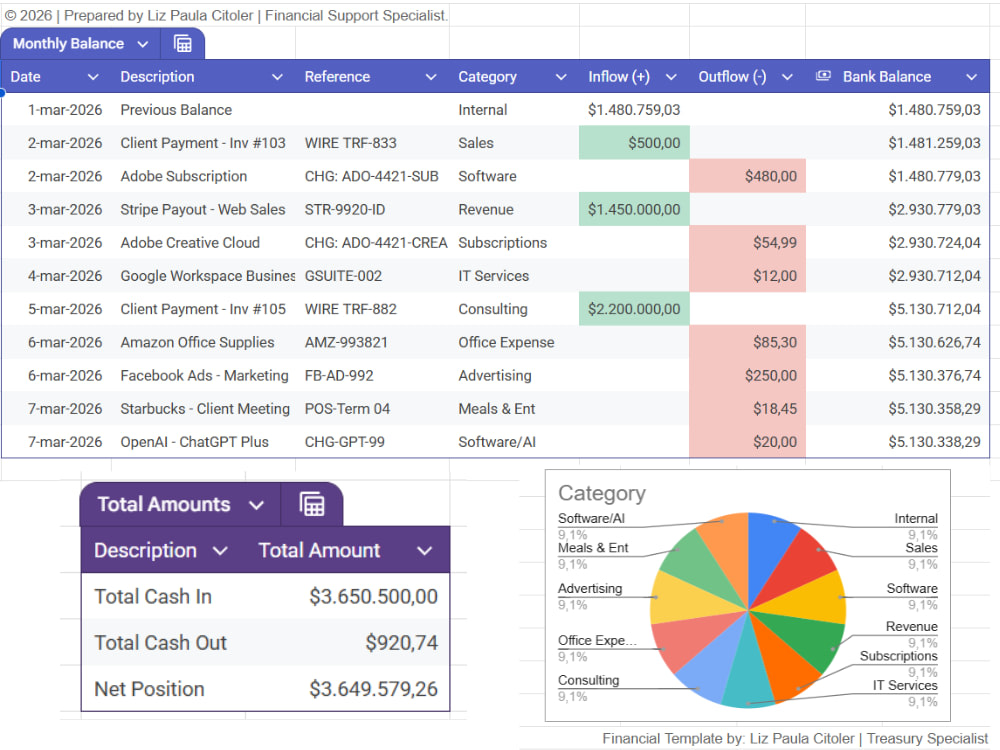1000x750 pixels.
Task: Select the $3.649.579,26 net position value
Action: (374, 689)
